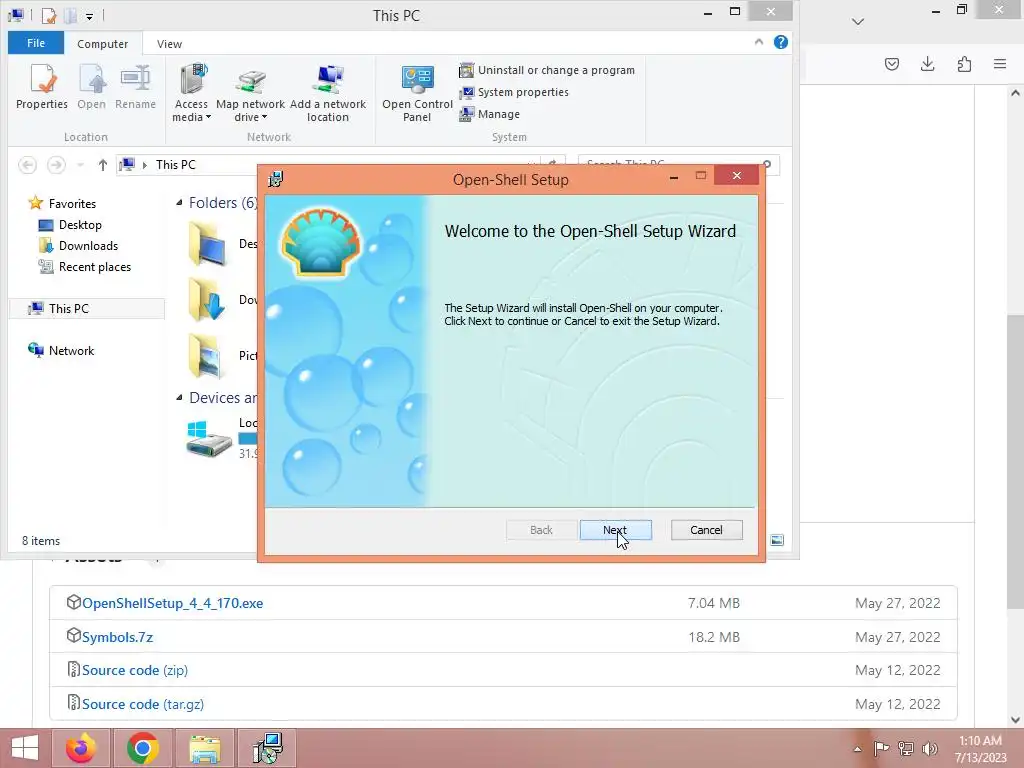The image size is (1024, 768).
Task: Click Quick Access properties icon in title bar
Action: (48, 15)
